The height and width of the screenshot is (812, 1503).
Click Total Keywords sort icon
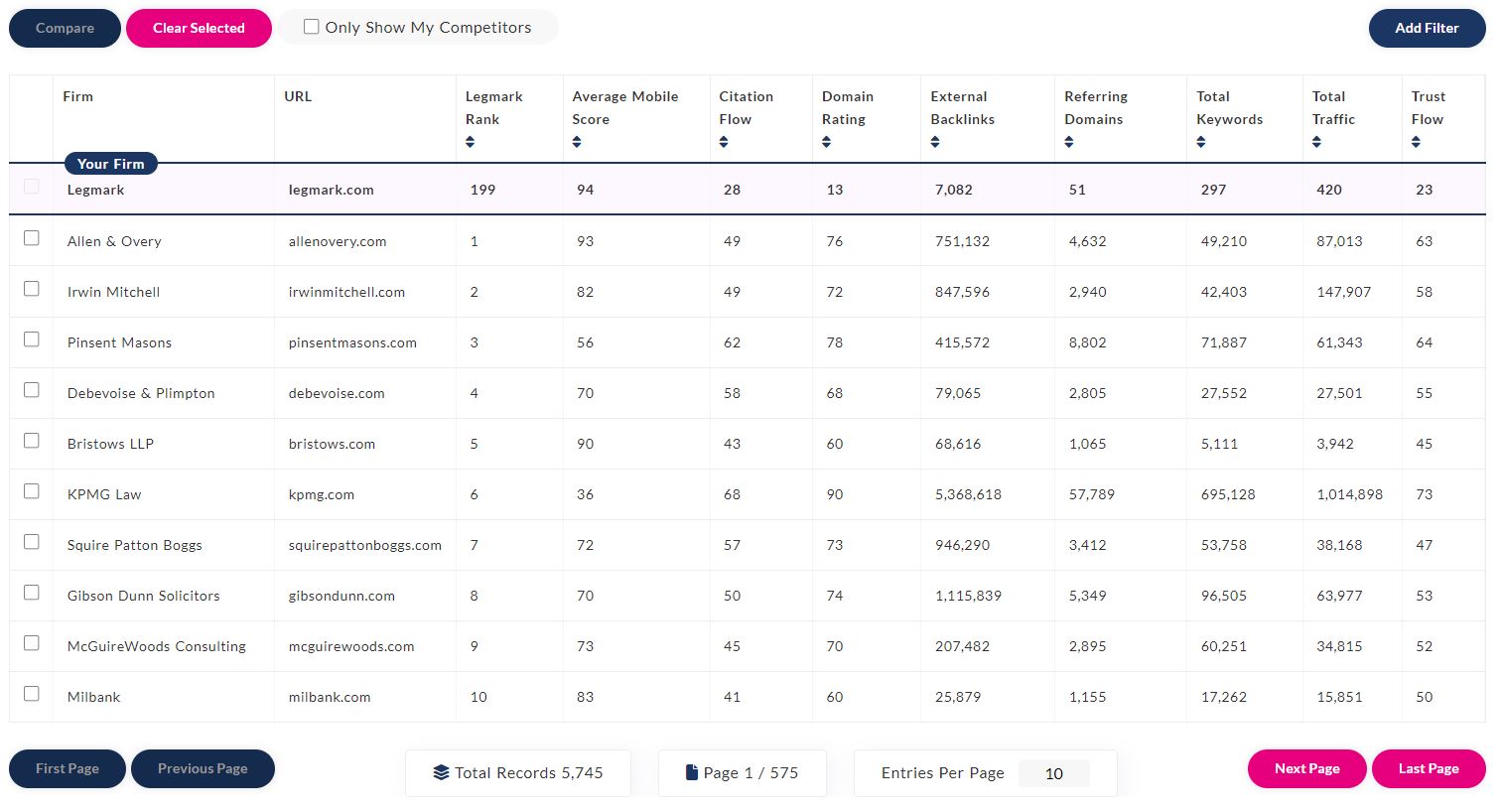[x=1201, y=142]
